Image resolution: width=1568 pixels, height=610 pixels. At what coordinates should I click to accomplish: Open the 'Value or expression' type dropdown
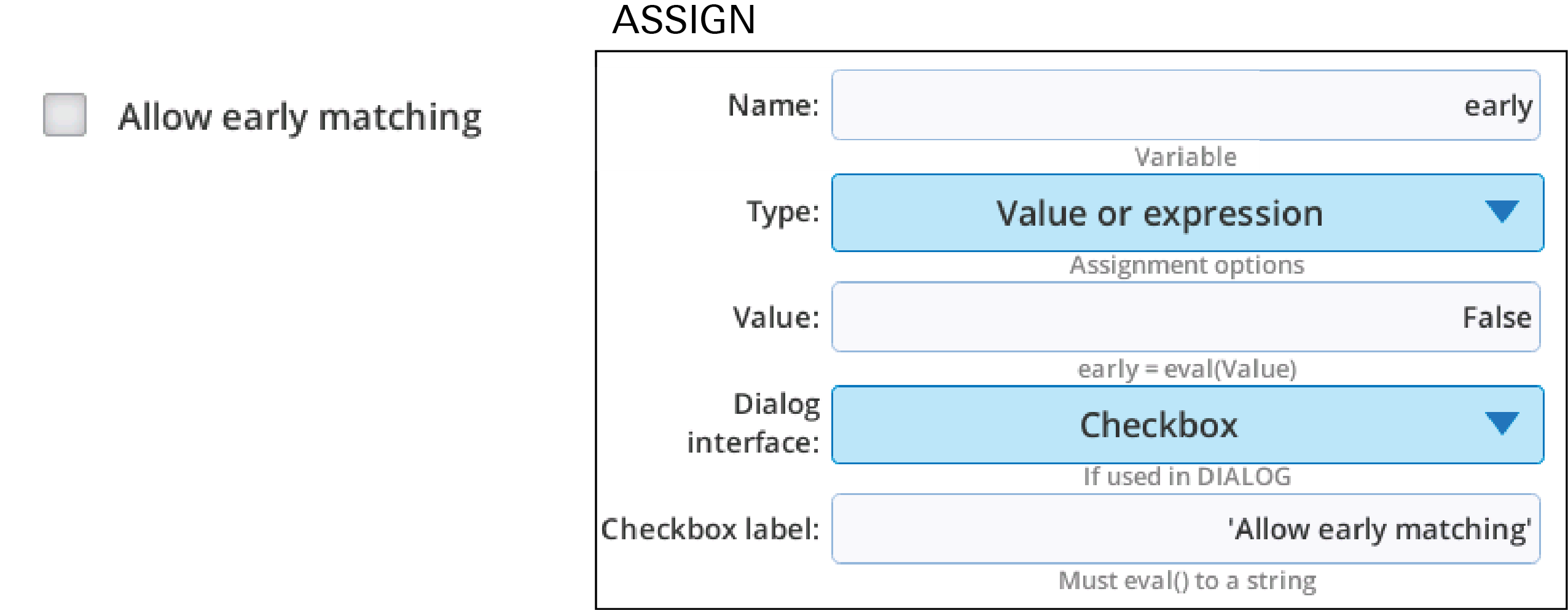[x=1188, y=213]
